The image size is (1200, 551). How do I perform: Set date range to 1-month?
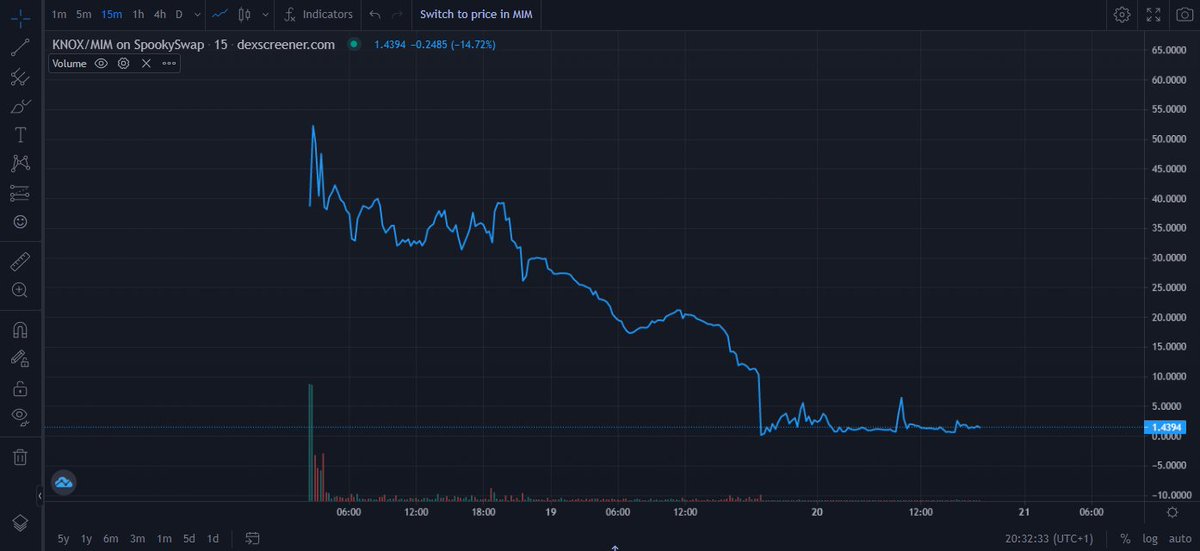(164, 538)
